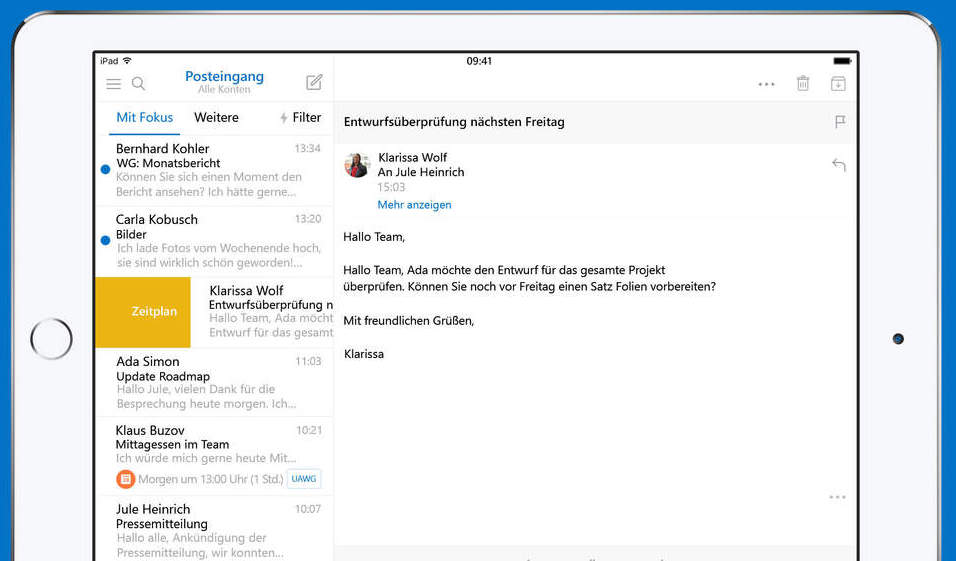The width and height of the screenshot is (956, 561).
Task: Compose a new email with pencil icon
Action: click(x=314, y=83)
